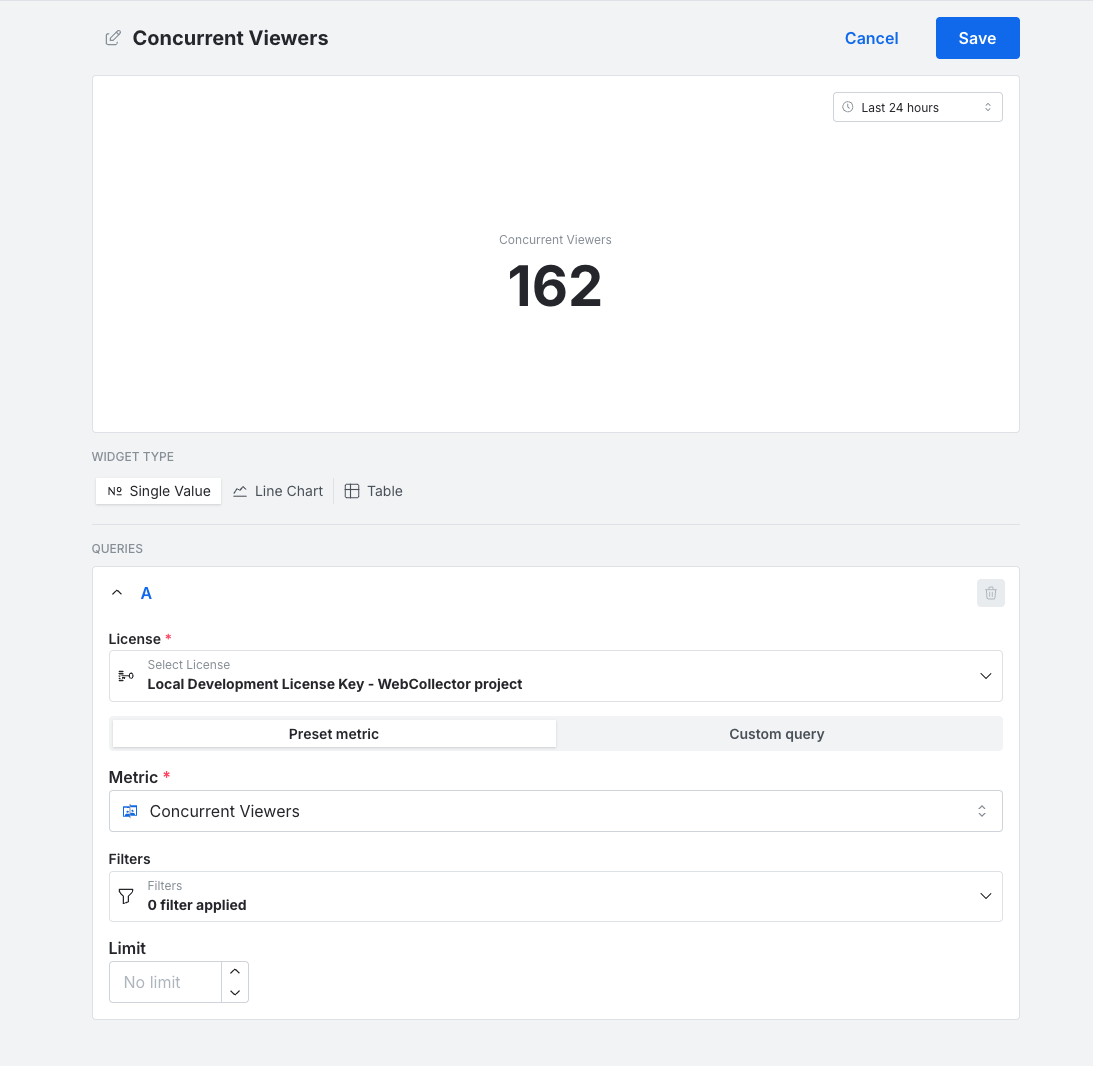Click the funnel icon in the Filters field
Image resolution: width=1093 pixels, height=1066 pixels.
(126, 897)
